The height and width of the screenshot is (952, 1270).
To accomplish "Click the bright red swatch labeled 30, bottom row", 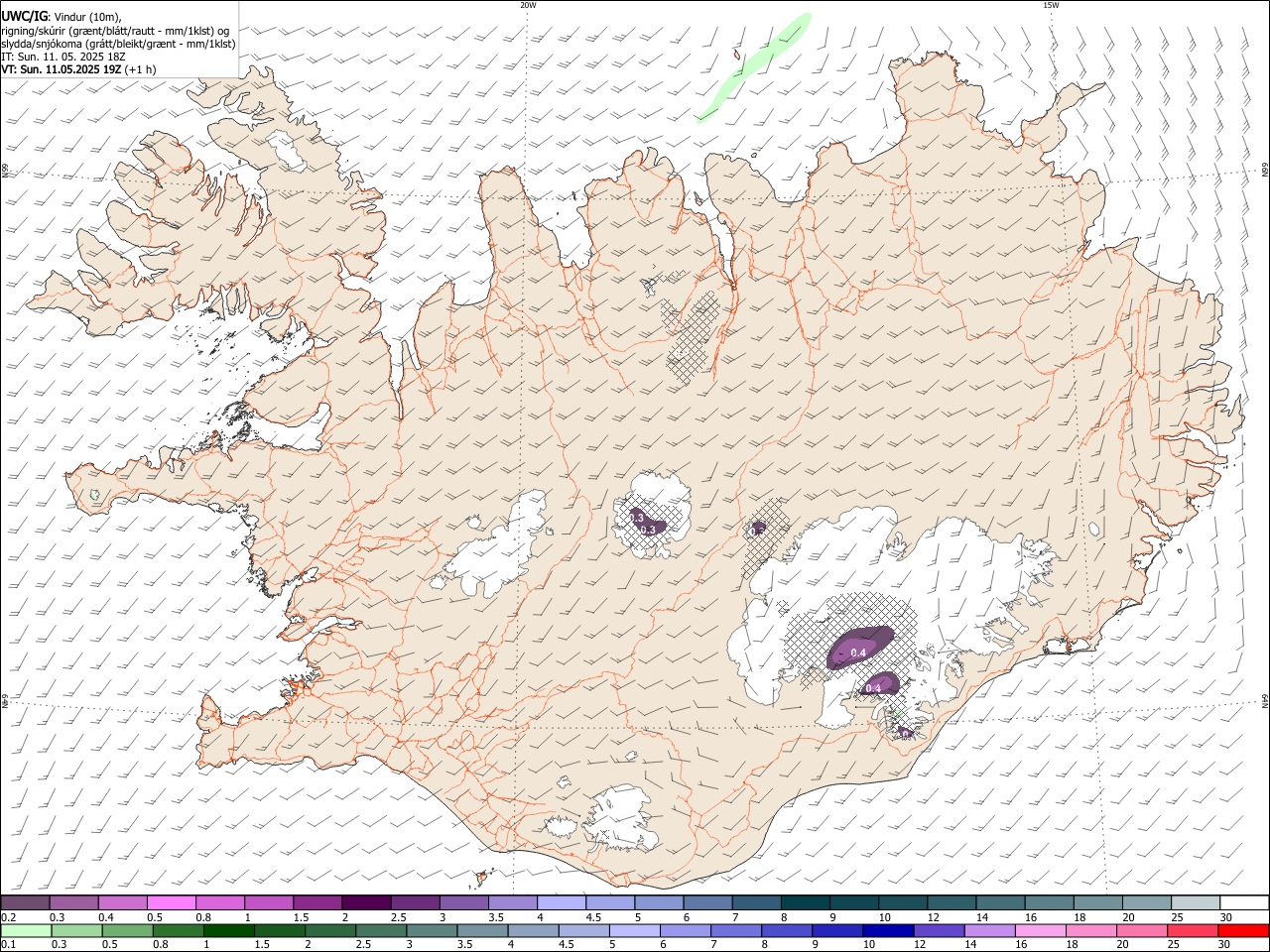I will click(1242, 930).
